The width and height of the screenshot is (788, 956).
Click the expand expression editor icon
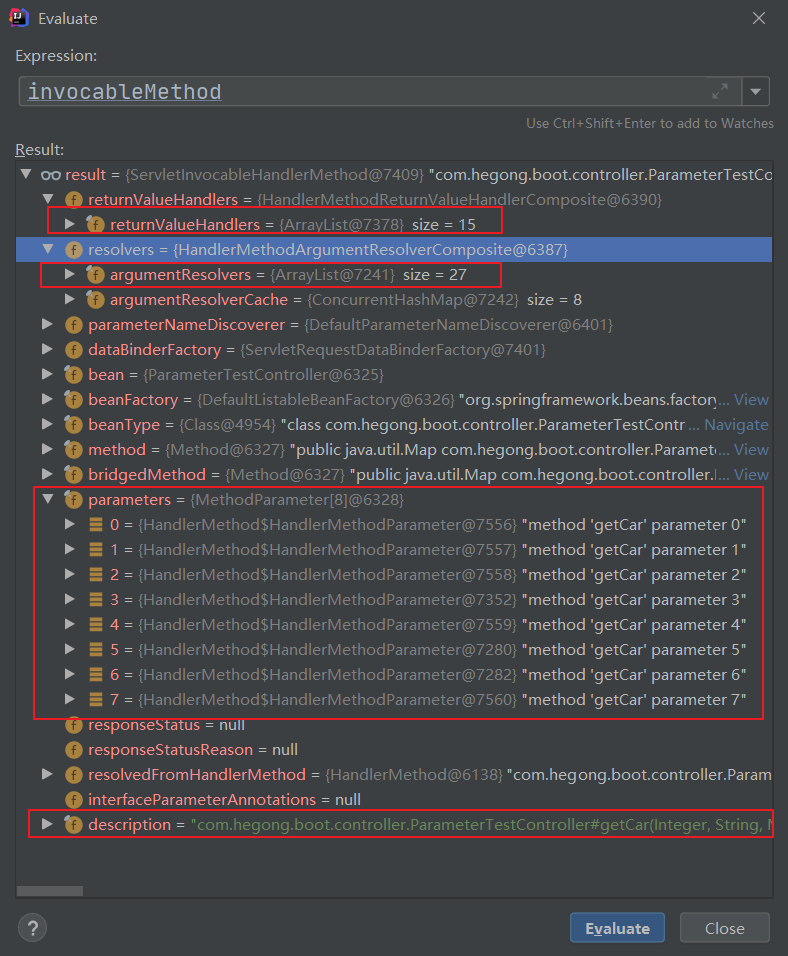click(x=720, y=91)
